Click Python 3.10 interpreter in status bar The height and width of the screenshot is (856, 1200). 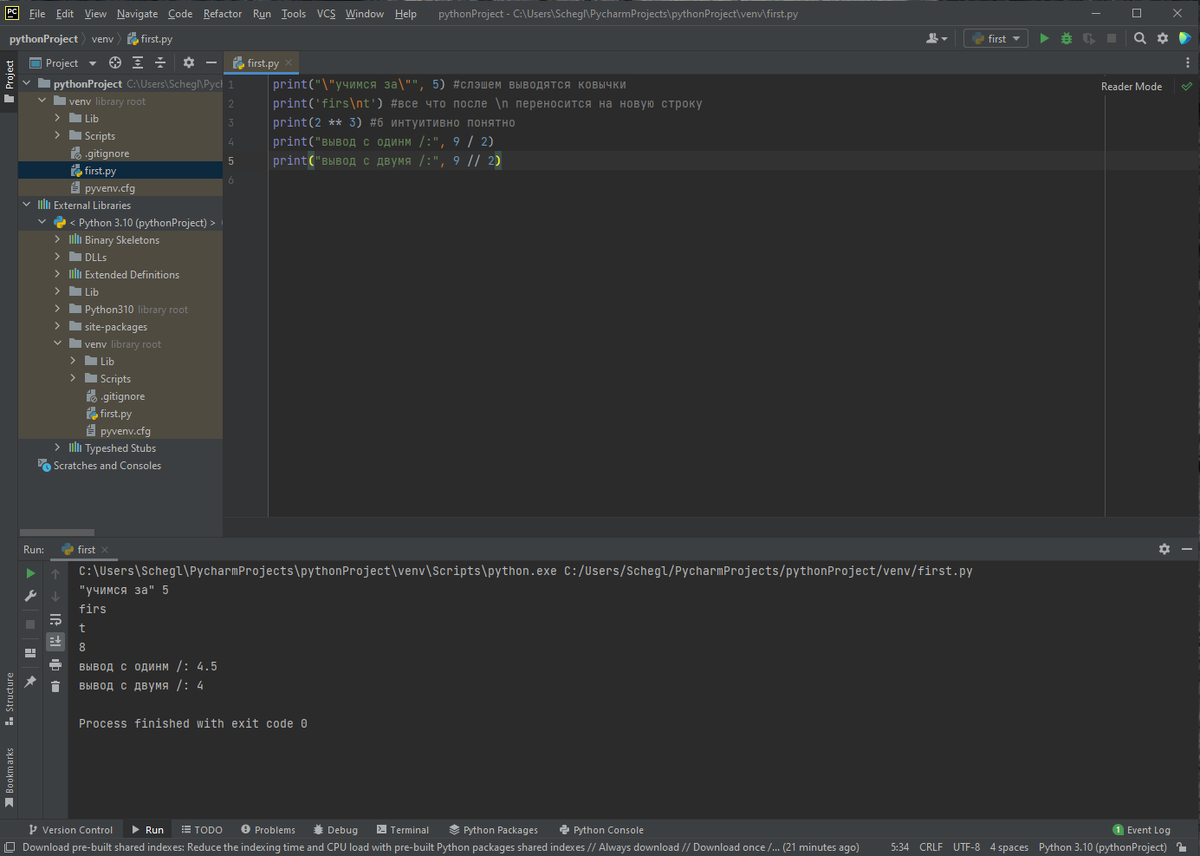1103,847
